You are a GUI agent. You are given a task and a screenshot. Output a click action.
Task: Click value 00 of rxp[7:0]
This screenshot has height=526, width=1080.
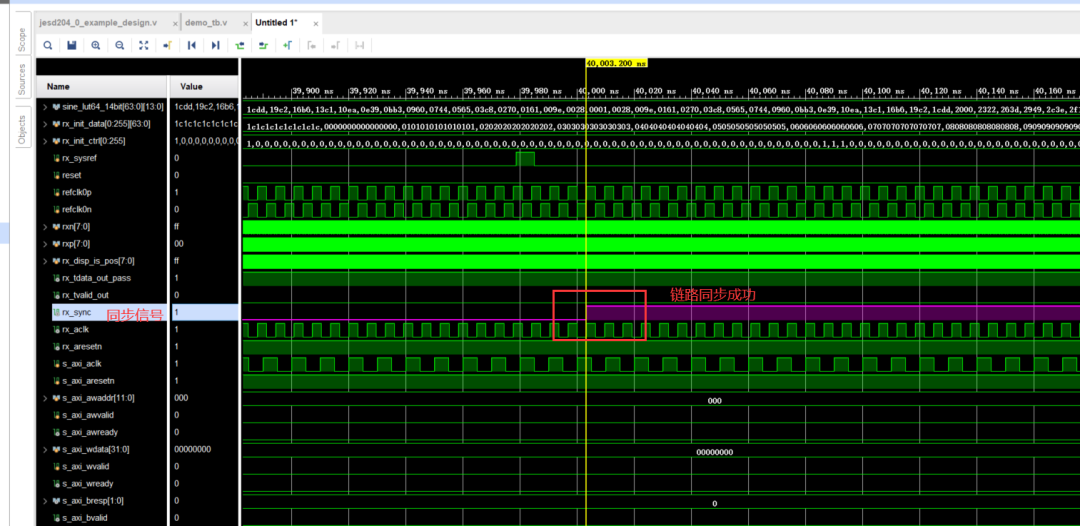(179, 244)
